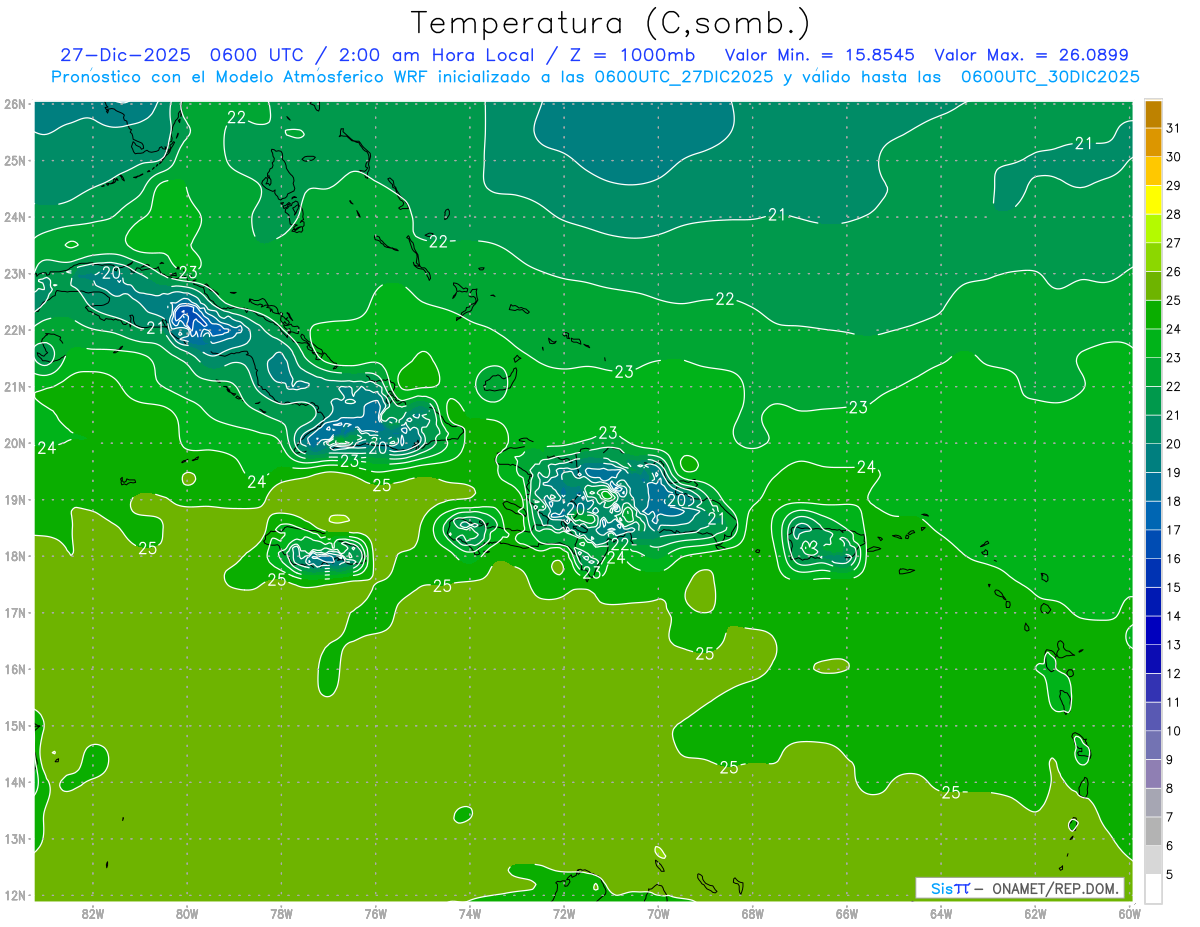The height and width of the screenshot is (927, 1200).
Task: Click the '62W' longitude axis label
Action: (x=1035, y=913)
